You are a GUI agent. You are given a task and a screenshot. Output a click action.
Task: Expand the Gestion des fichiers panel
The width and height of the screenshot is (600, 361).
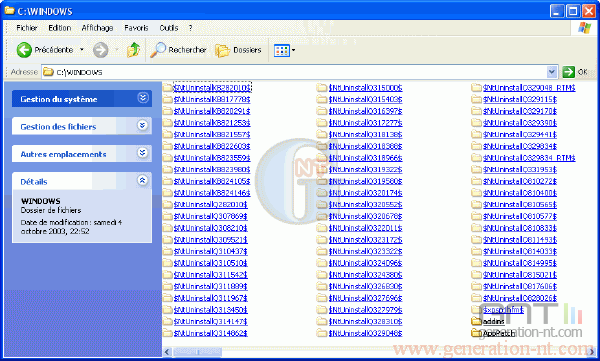143,125
